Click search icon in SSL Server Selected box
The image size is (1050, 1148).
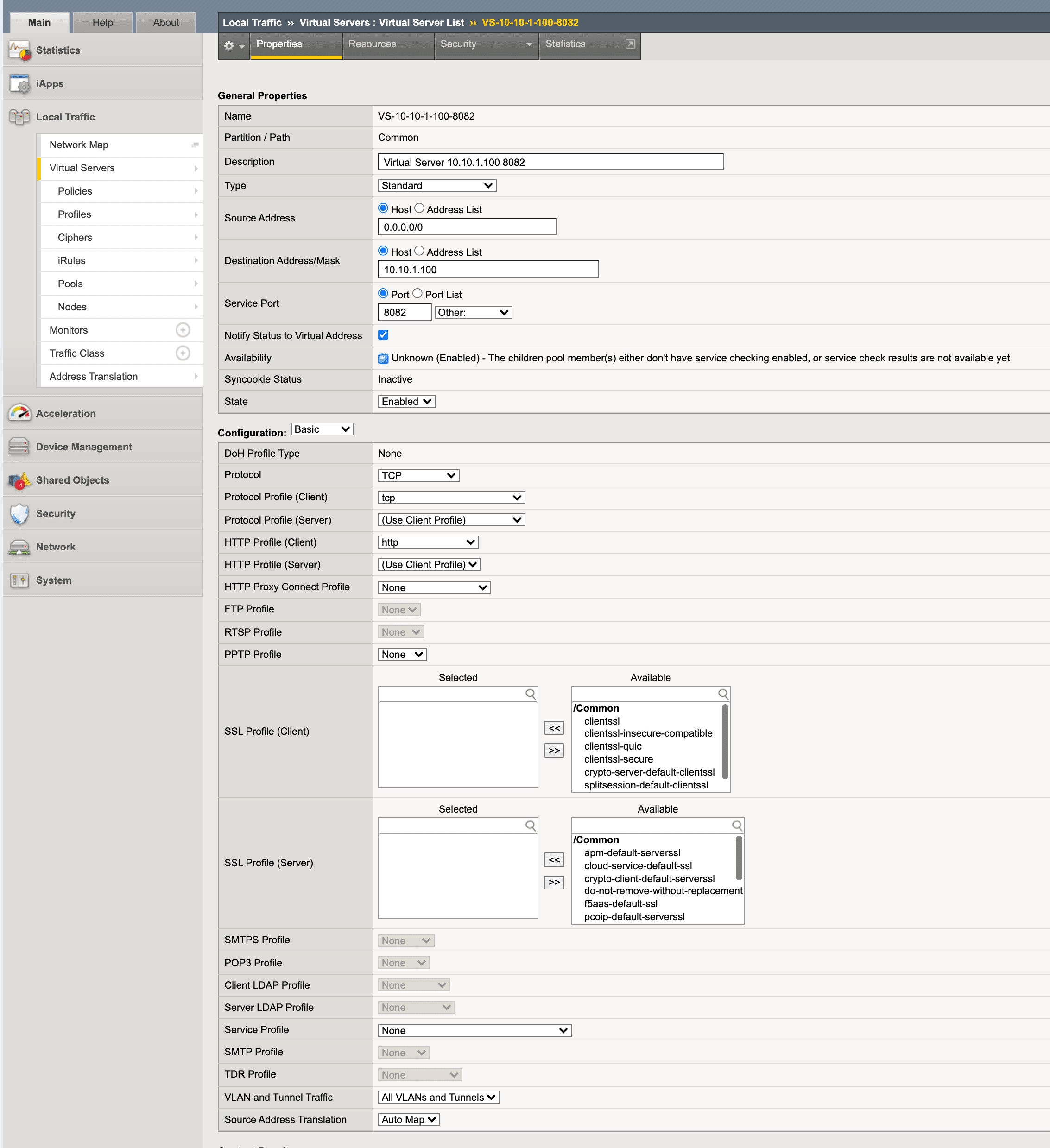[x=530, y=826]
